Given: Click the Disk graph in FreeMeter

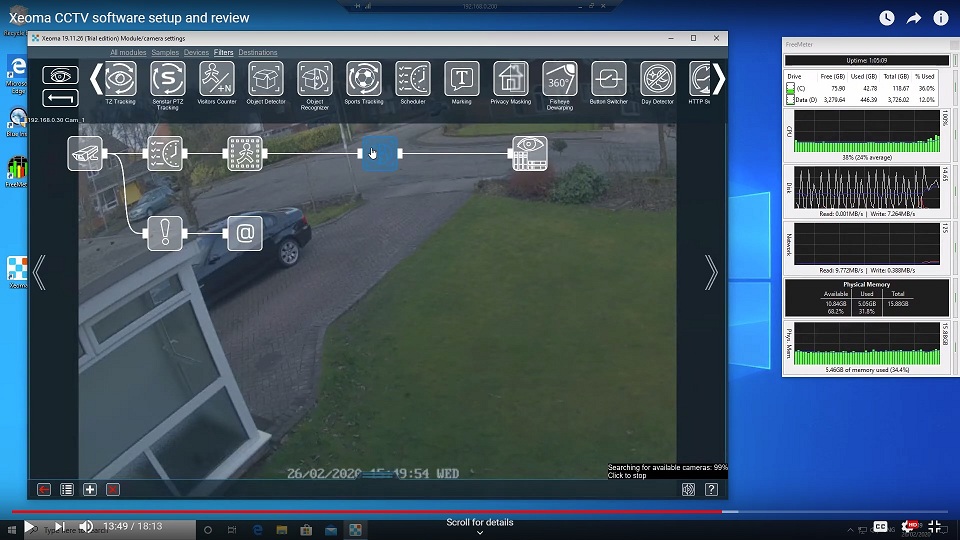Looking at the screenshot, I should [x=866, y=187].
